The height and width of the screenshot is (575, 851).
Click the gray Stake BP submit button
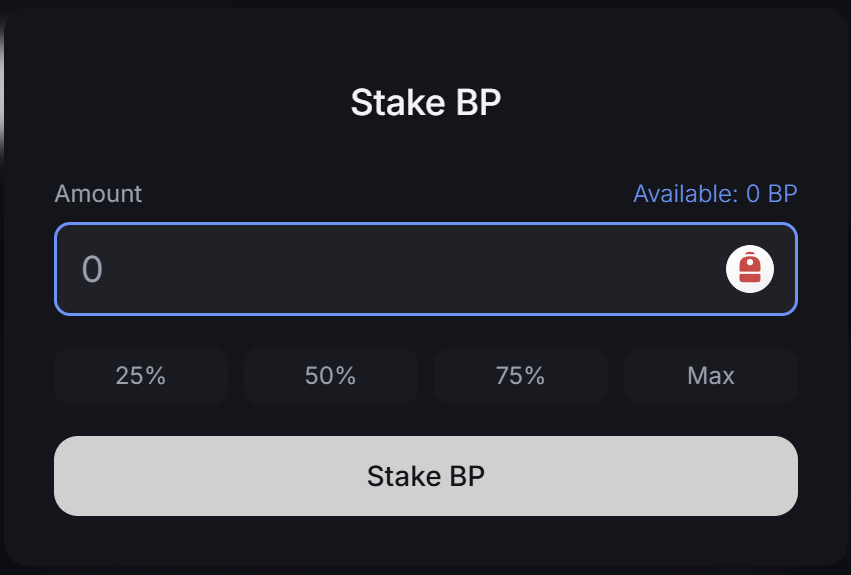point(426,476)
